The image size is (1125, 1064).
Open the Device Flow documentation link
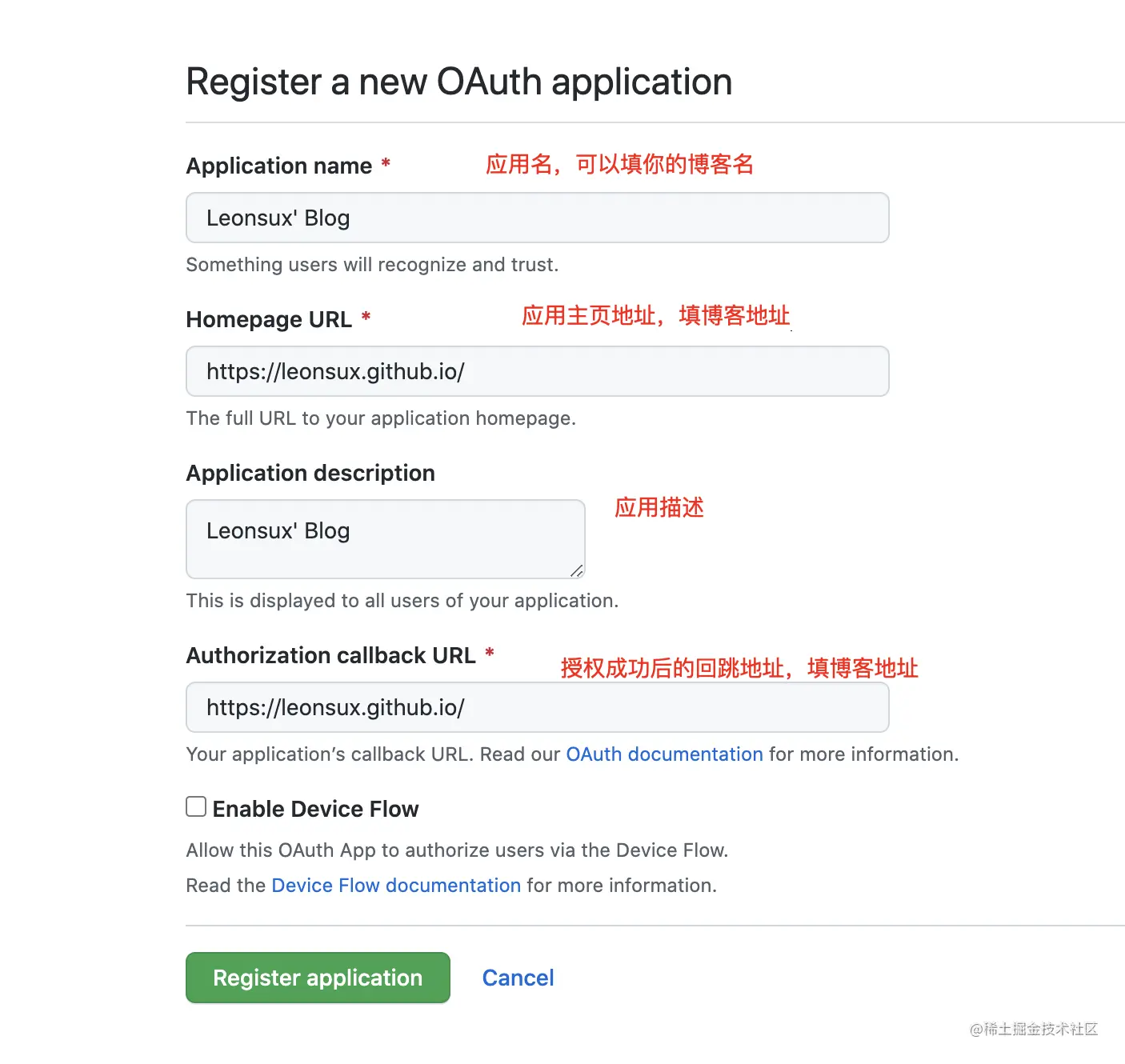coord(396,886)
